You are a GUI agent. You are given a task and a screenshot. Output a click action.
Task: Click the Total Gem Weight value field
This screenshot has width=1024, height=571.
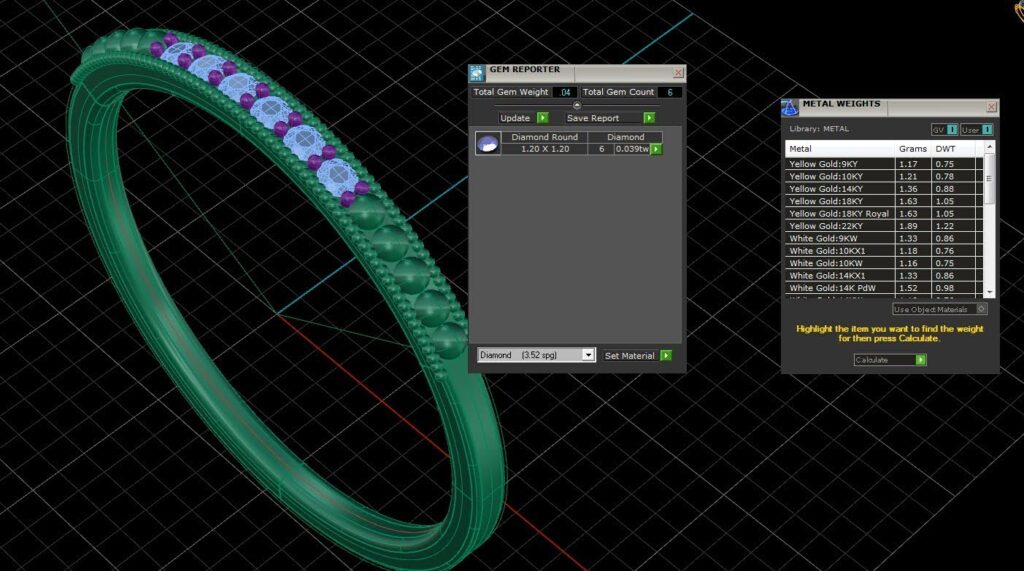tap(565, 92)
